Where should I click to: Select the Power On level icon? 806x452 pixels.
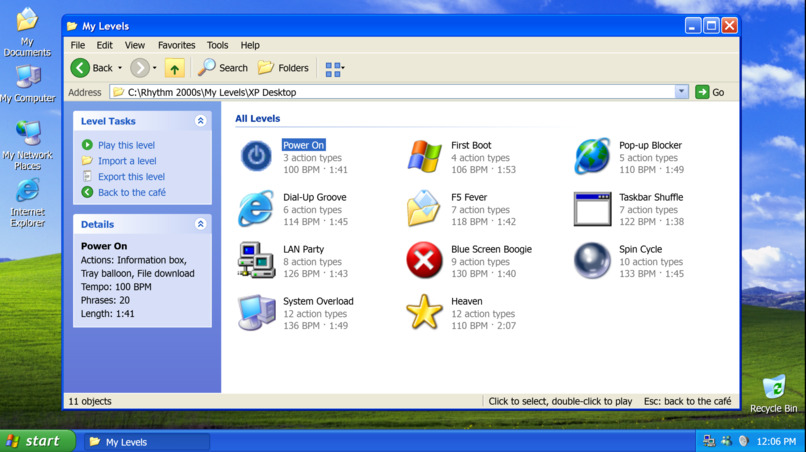[256, 156]
